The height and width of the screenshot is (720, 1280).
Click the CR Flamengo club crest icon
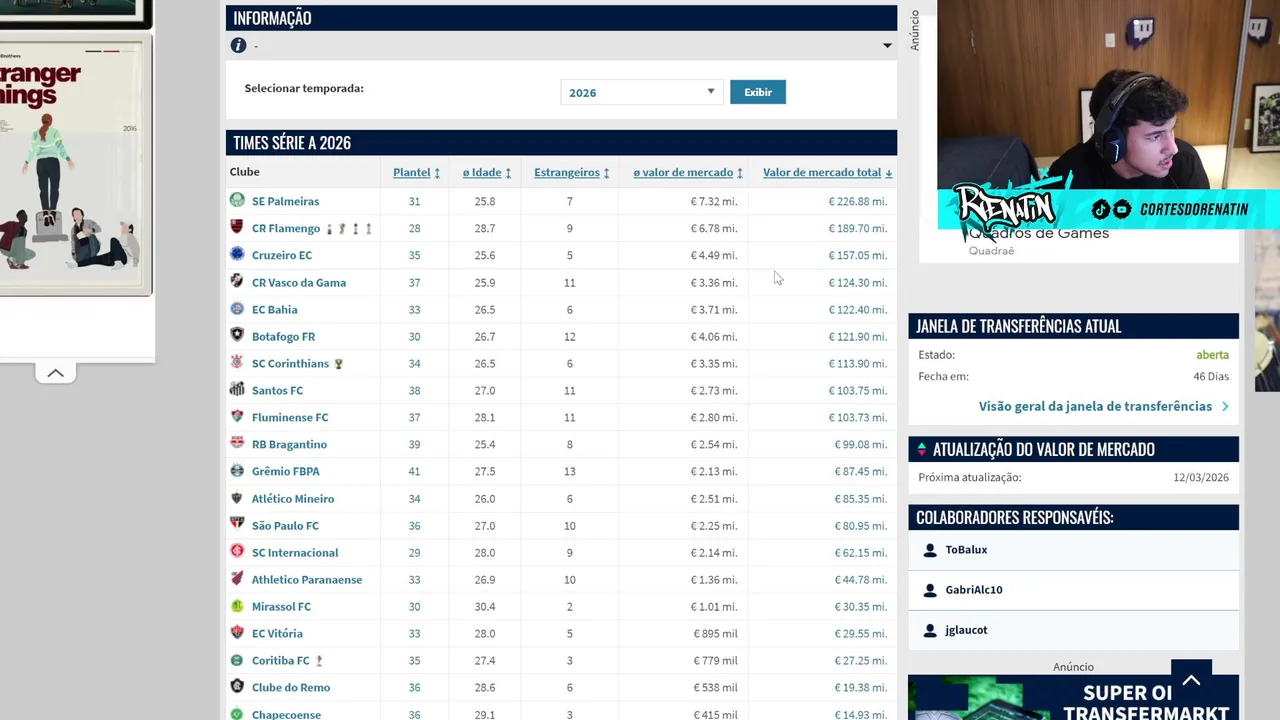237,227
